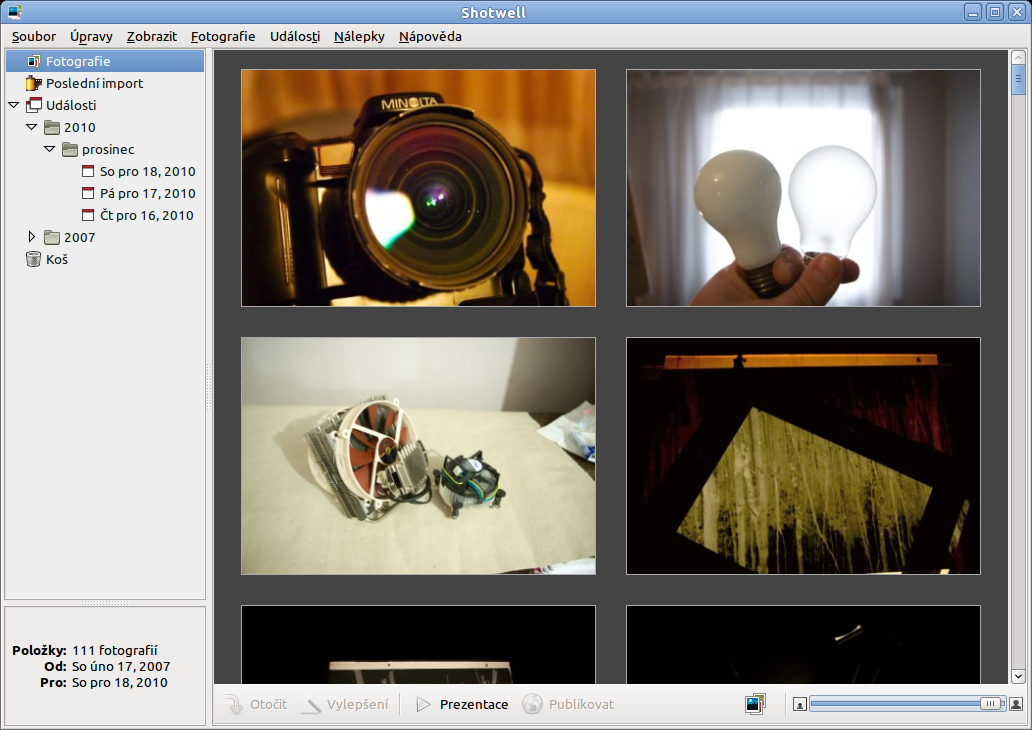The image size is (1032, 730).
Task: Click the scrollbar down arrow
Action: point(1018,676)
